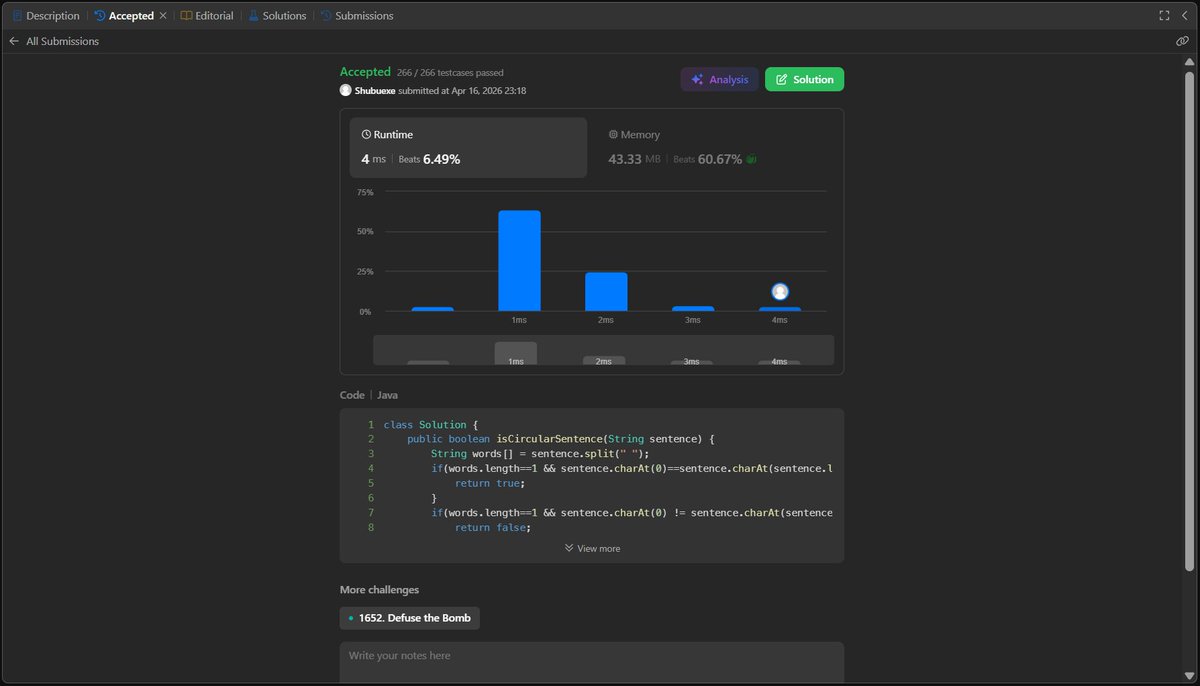Select the Memory stats card

pyautogui.click(x=715, y=148)
